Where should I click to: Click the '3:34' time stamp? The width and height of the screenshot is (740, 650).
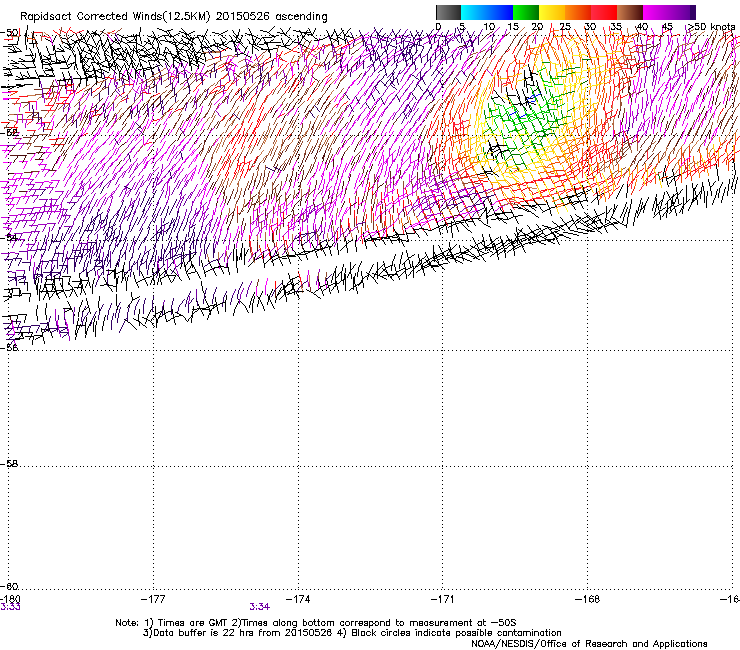click(x=260, y=607)
